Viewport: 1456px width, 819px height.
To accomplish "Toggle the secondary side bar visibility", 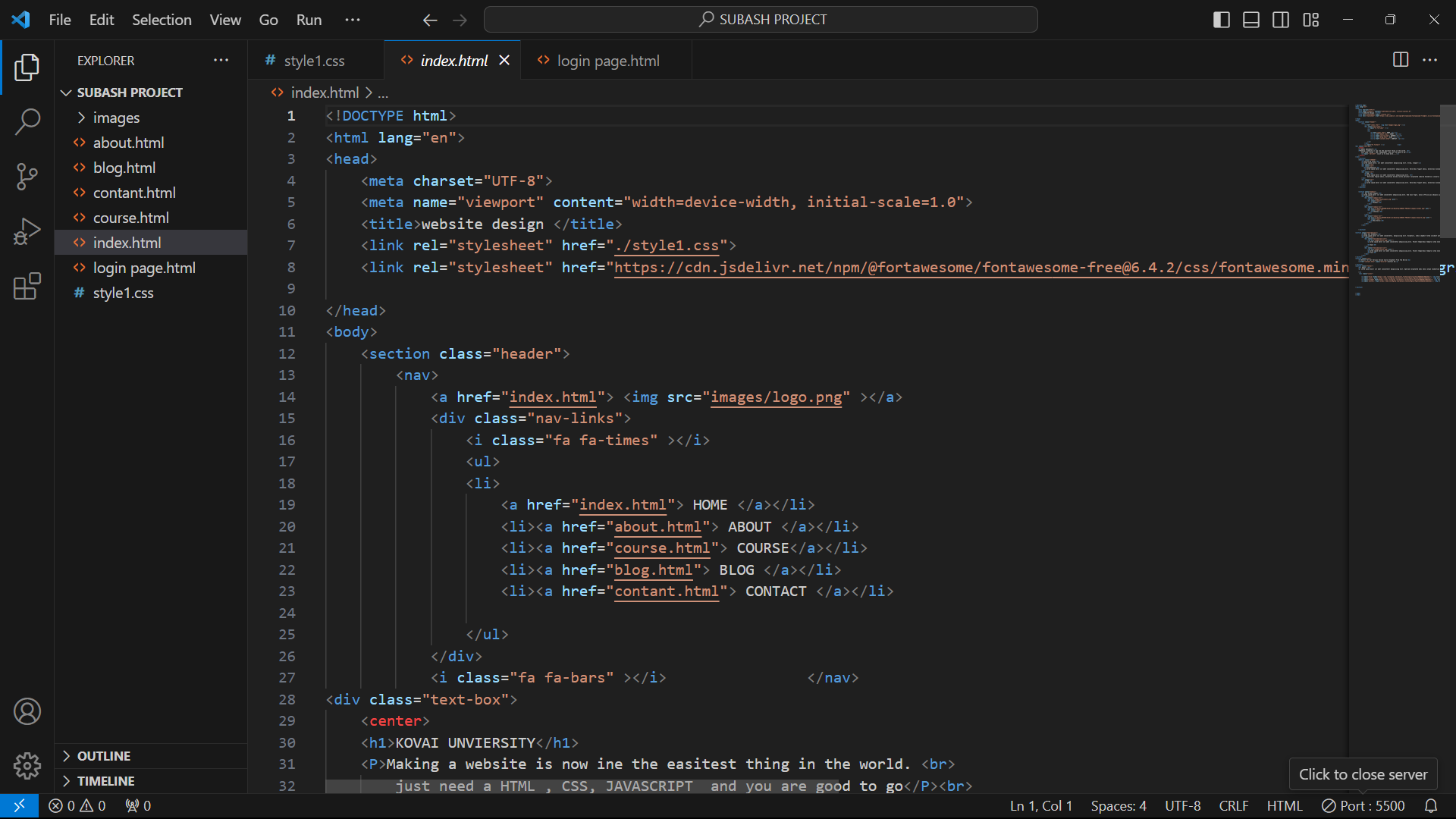I will click(x=1281, y=20).
